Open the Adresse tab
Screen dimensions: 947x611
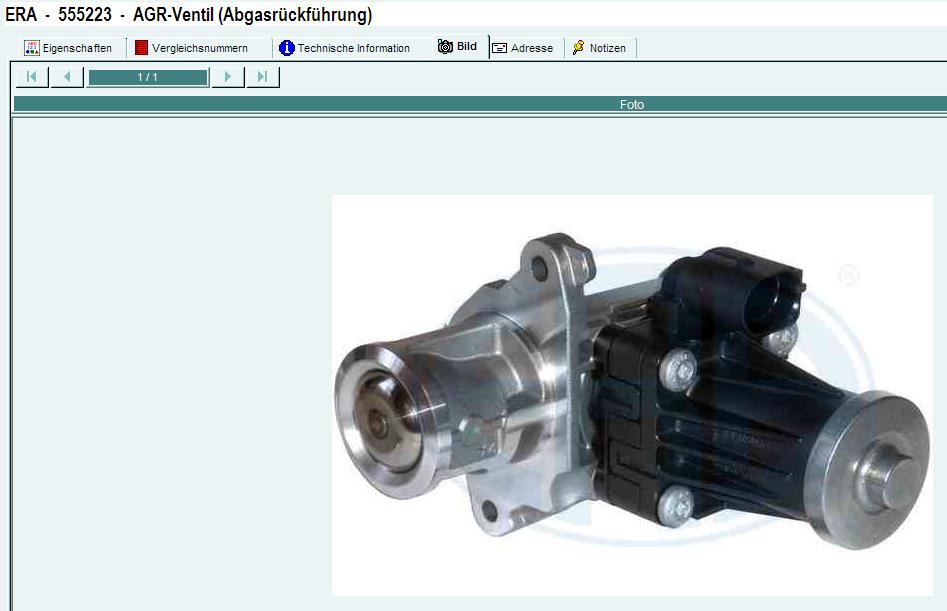[x=531, y=48]
